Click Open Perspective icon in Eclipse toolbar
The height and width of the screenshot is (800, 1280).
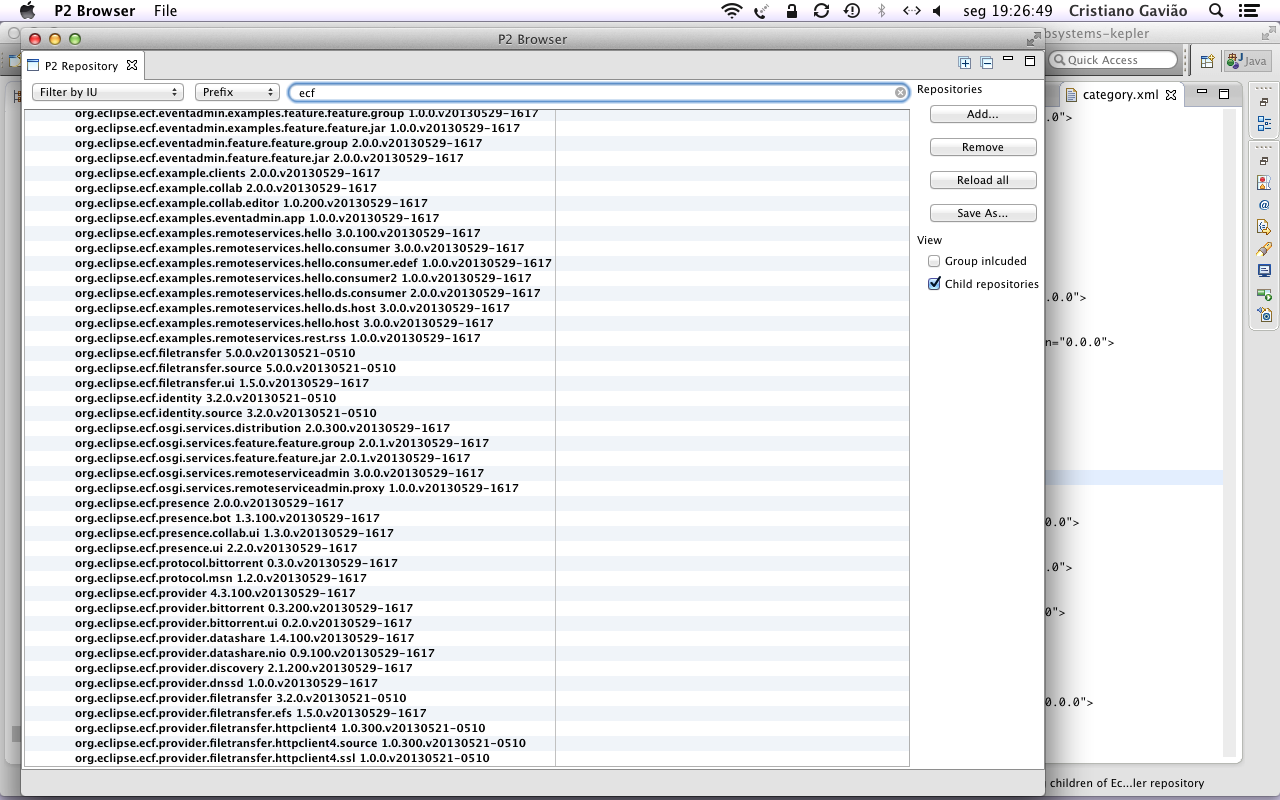(x=1207, y=61)
